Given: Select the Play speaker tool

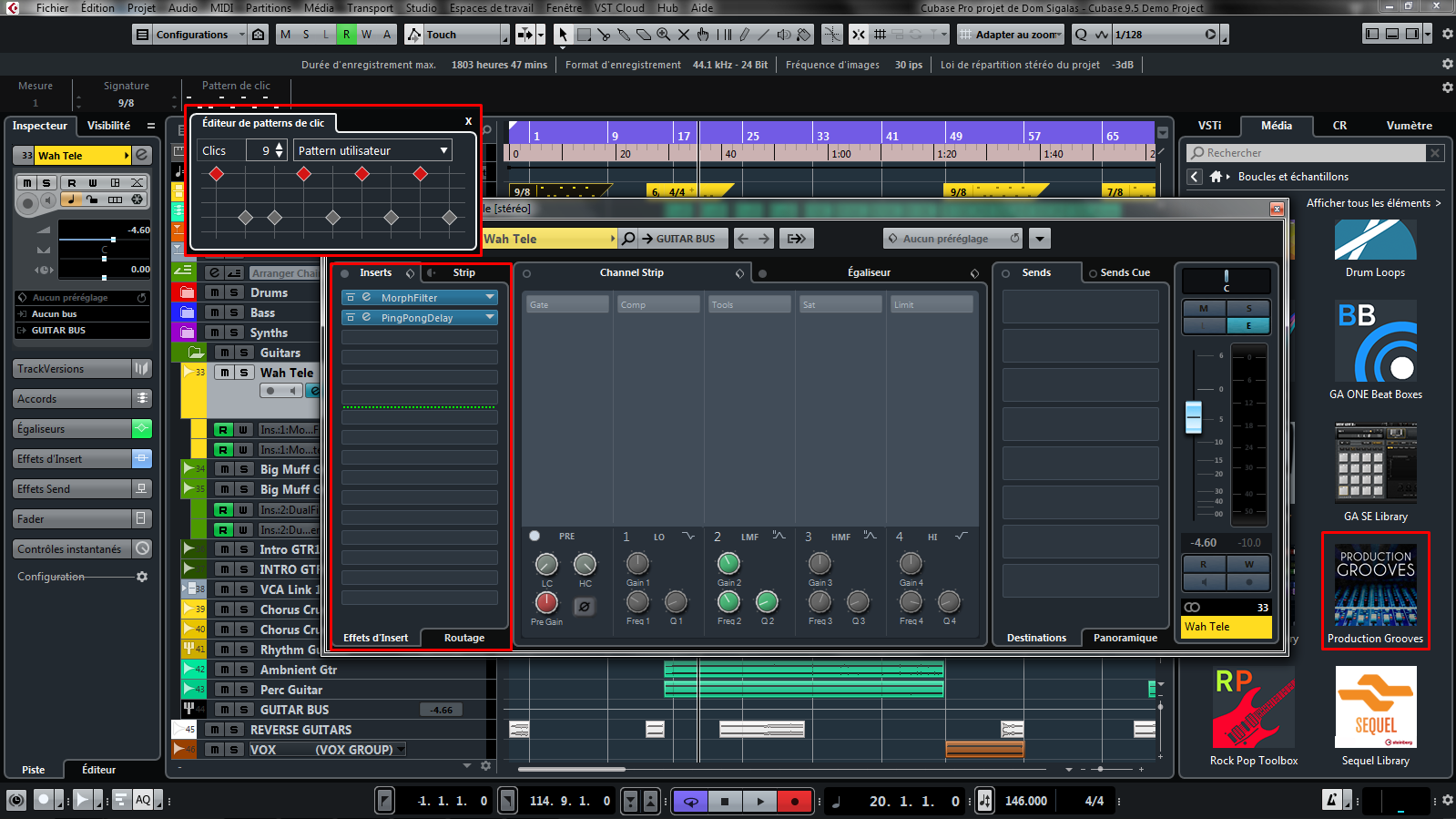Looking at the screenshot, I should coord(784,35).
